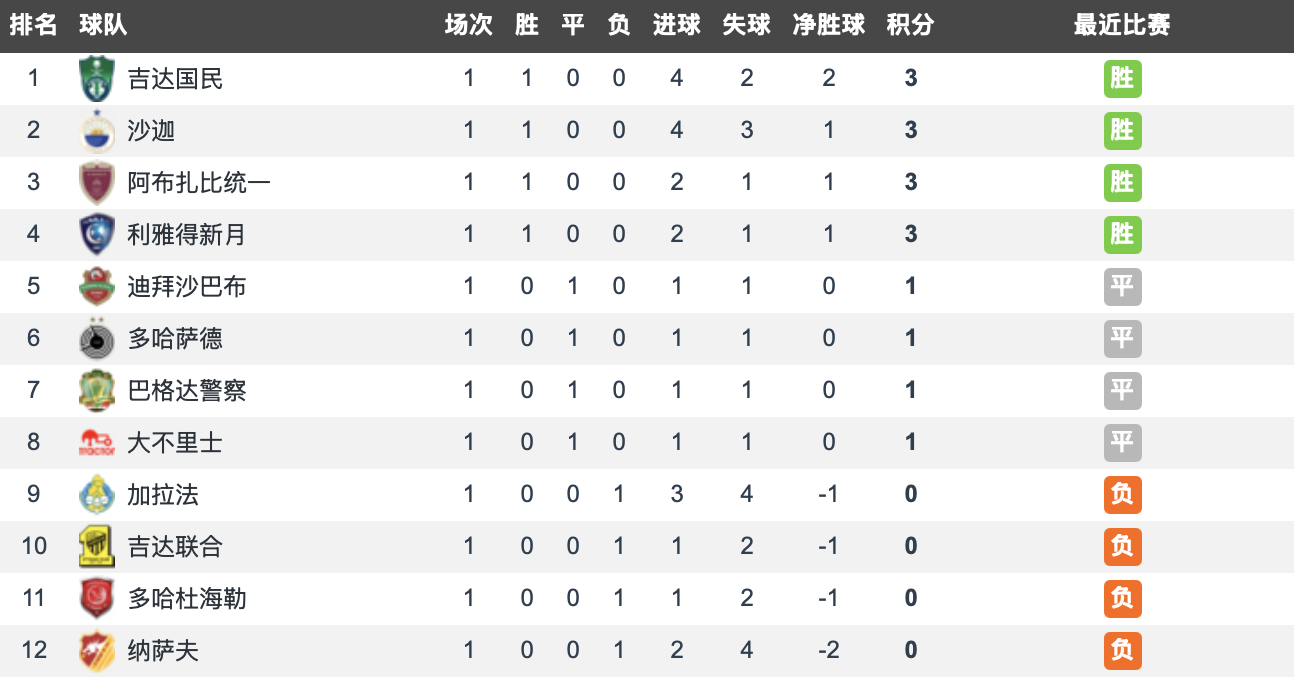
Task: Select the 利雅得新月 team crest
Action: pos(97,235)
